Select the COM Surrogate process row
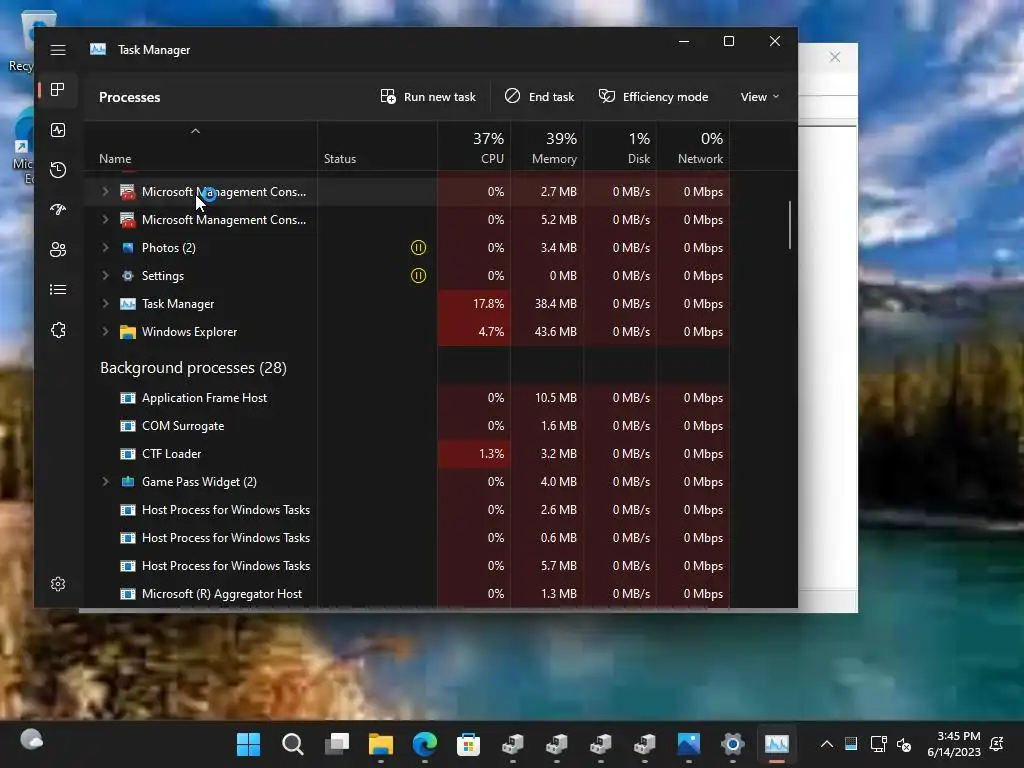Screen dimensions: 1024x768 406,426
